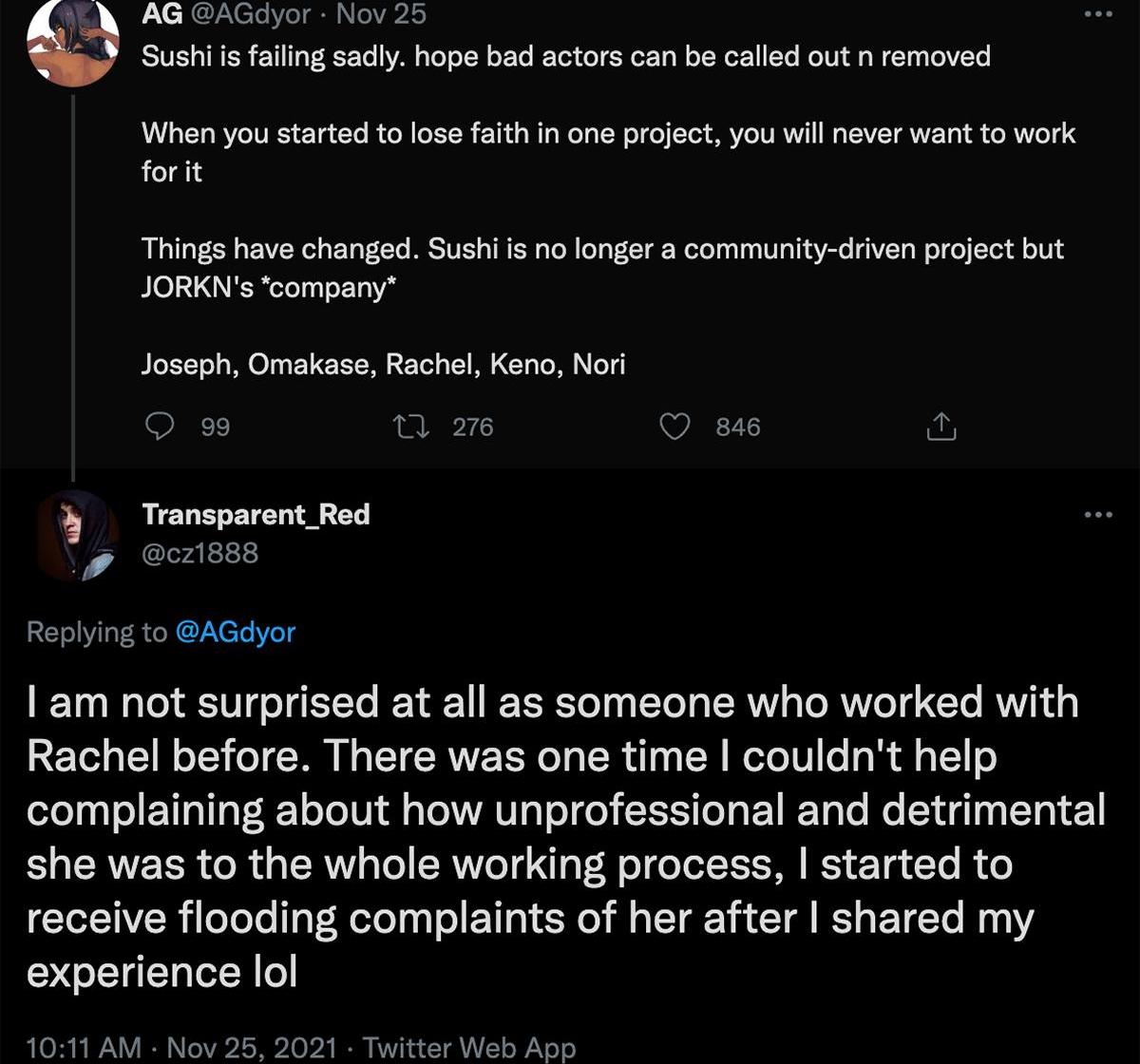This screenshot has width=1140, height=1064.
Task: Open Transparent_Red's profile avatar
Action: click(x=77, y=534)
